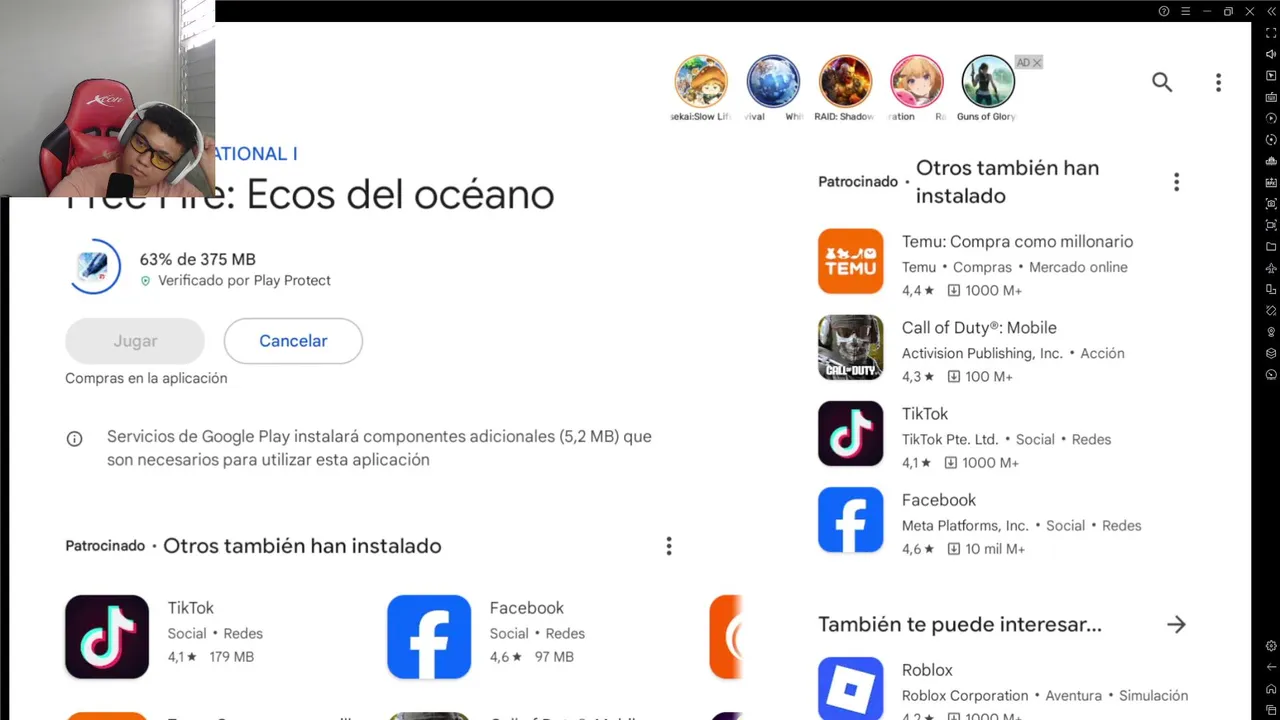
Task: Click the TikTok Pte. Ltd. text
Action: (949, 440)
